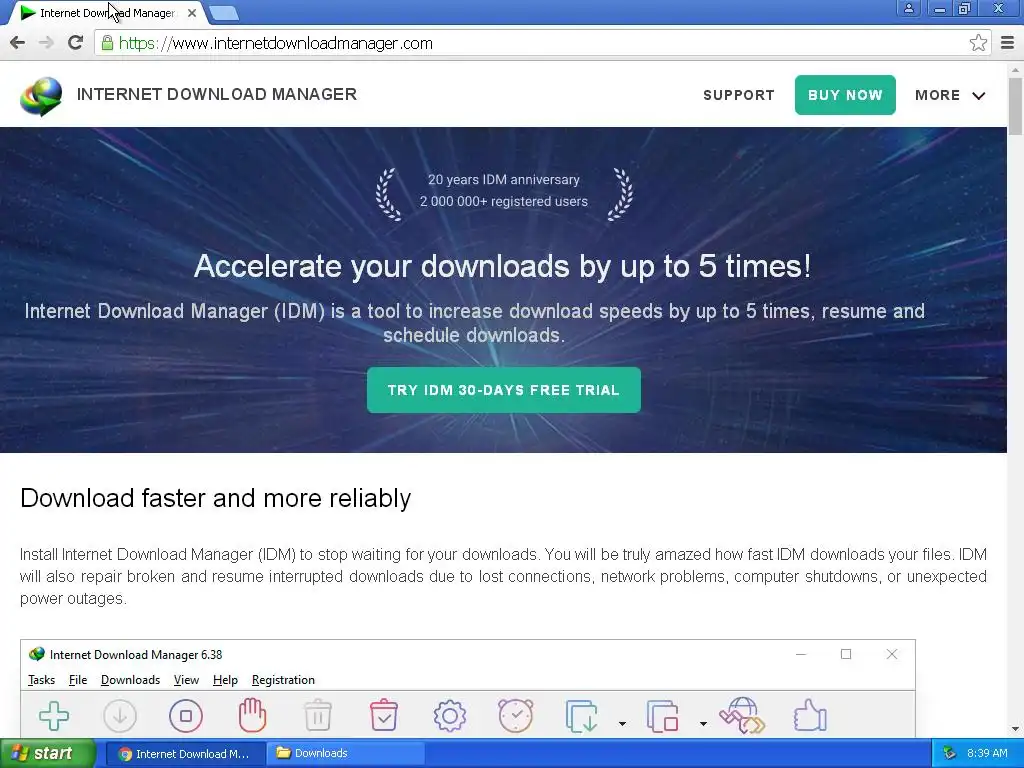Click 'Accelerate your downloads by up to 5 times!' headline
This screenshot has width=1024, height=768.
click(x=503, y=266)
